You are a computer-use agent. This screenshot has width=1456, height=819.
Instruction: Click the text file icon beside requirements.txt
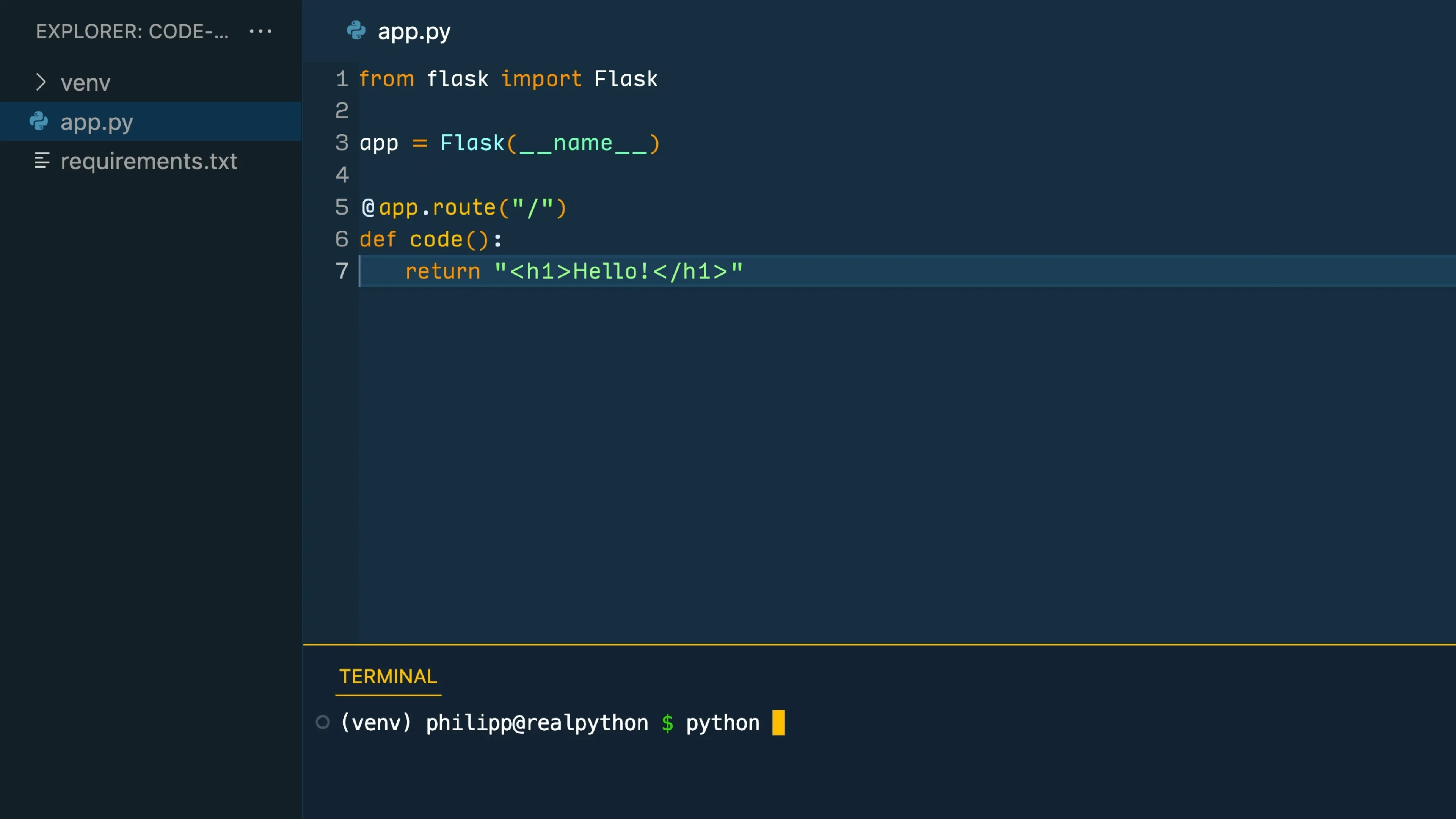(x=42, y=161)
